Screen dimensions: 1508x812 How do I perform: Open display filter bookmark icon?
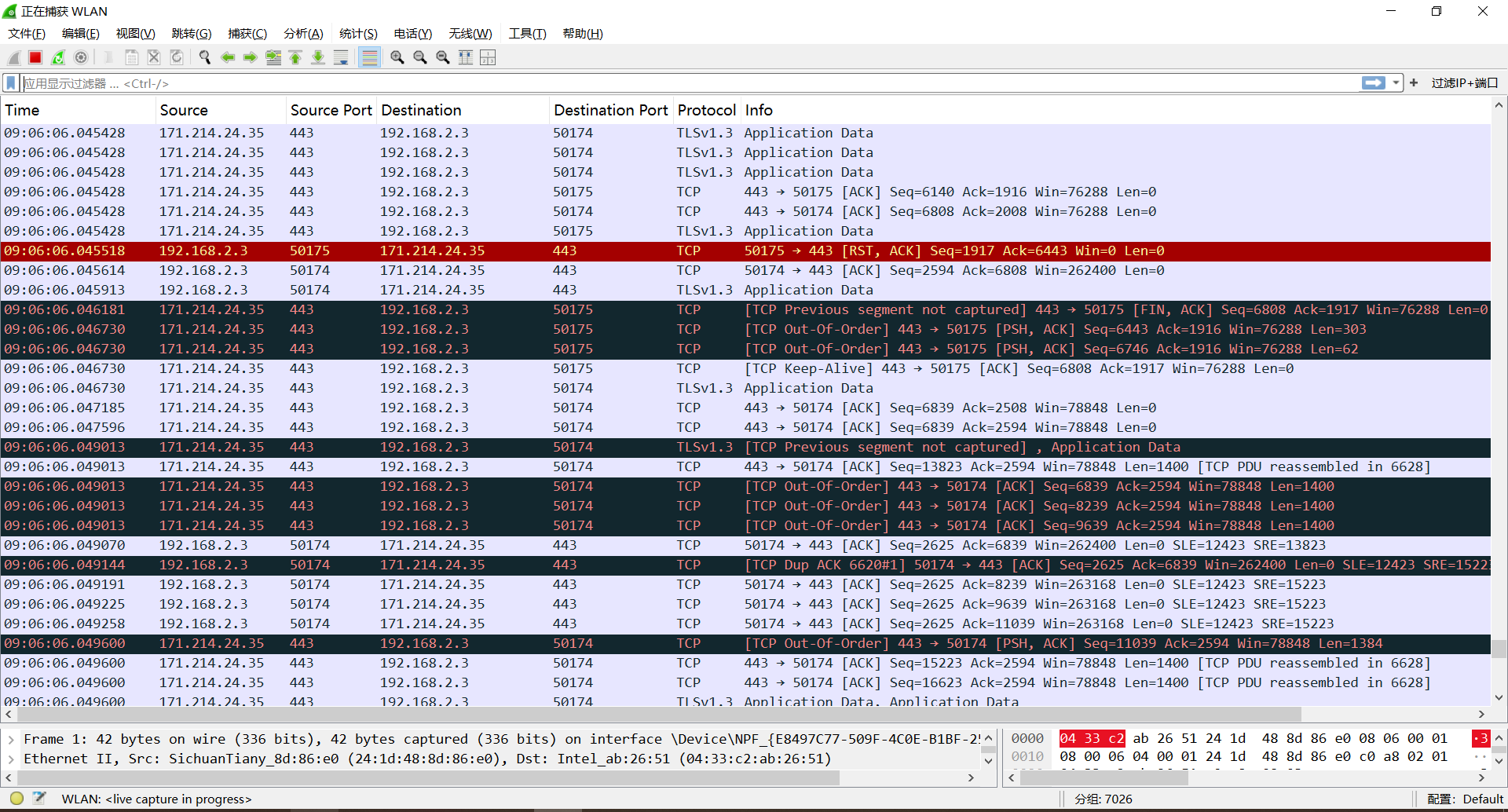[11, 82]
